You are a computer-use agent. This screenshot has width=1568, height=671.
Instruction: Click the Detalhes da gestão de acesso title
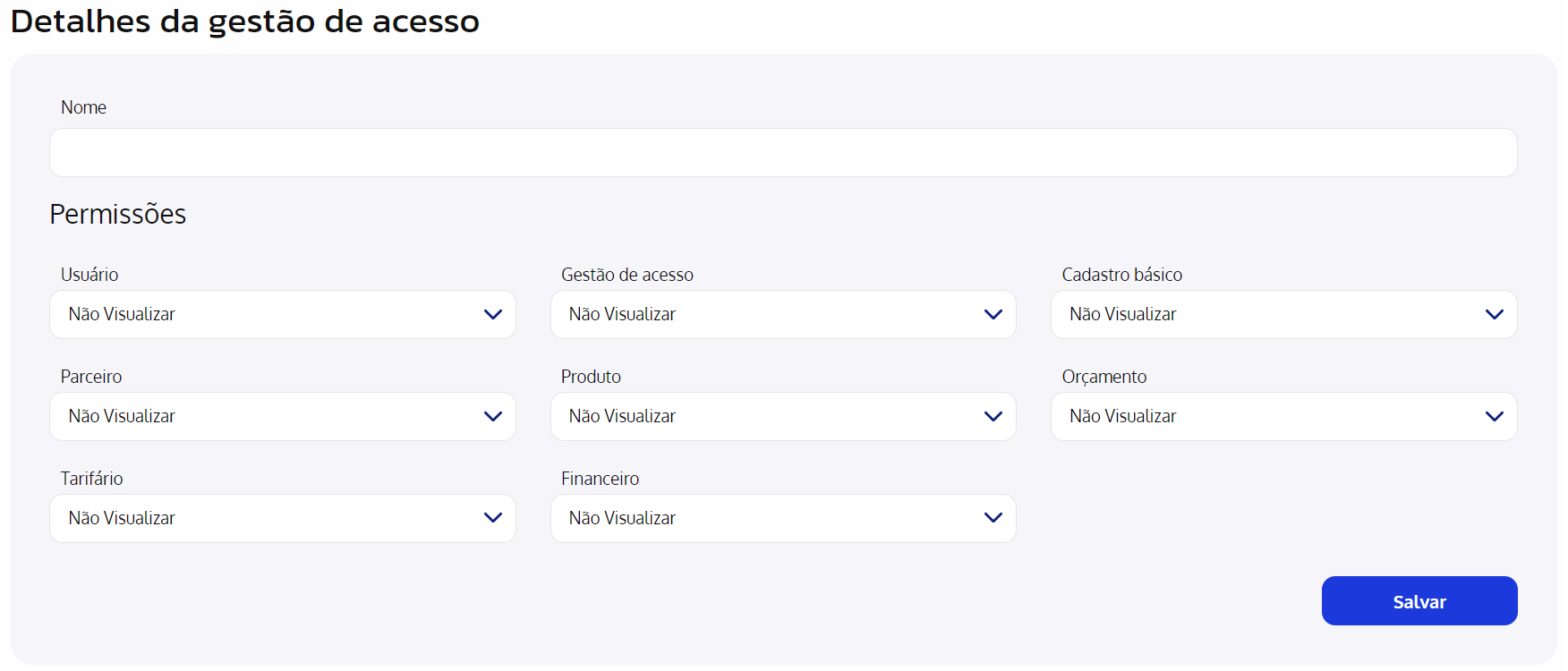245,21
